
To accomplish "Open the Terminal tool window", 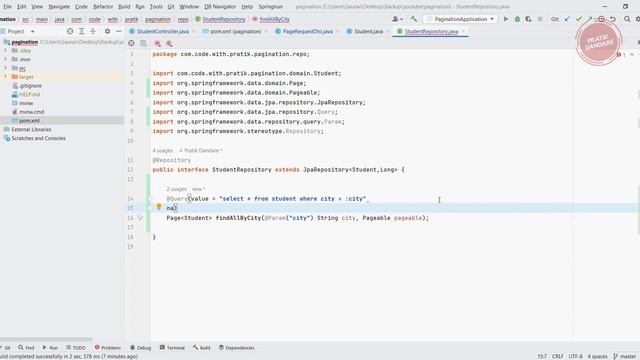I will pyautogui.click(x=172, y=347).
